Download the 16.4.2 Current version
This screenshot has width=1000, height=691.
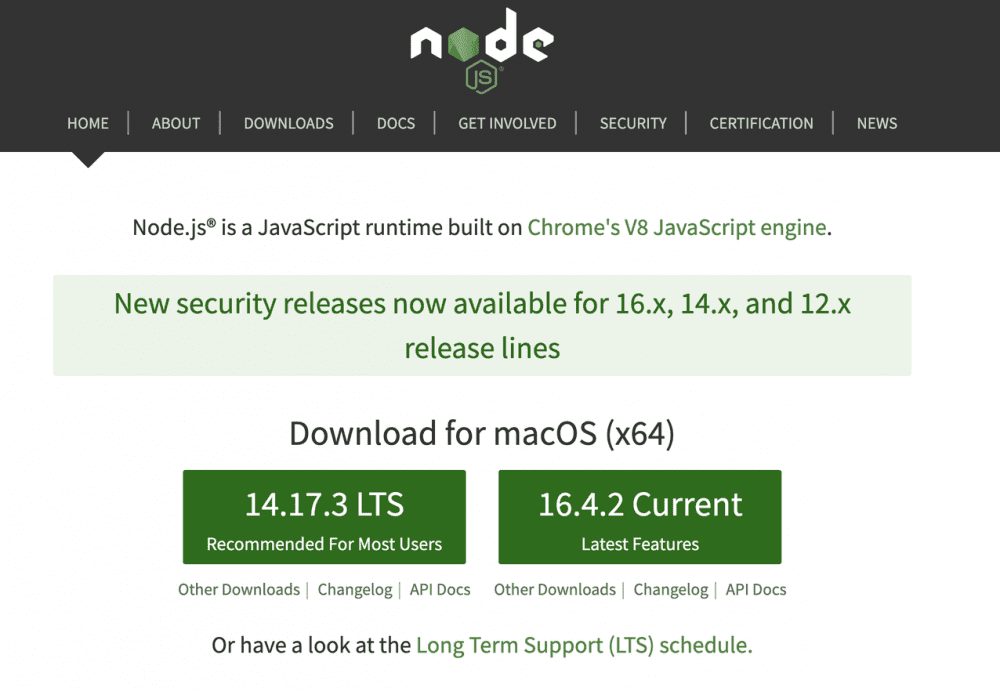(640, 517)
